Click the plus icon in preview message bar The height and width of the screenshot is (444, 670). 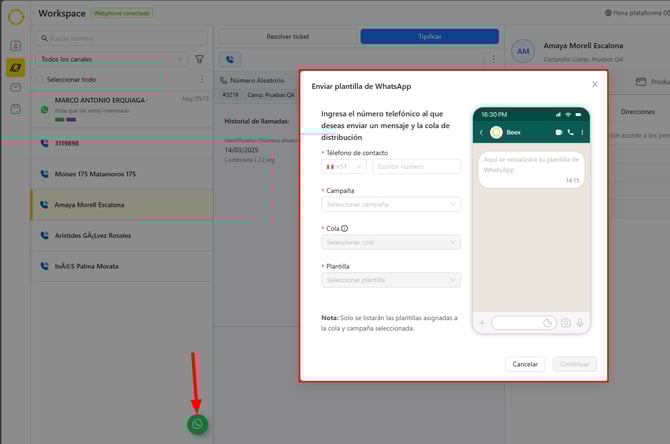point(482,323)
